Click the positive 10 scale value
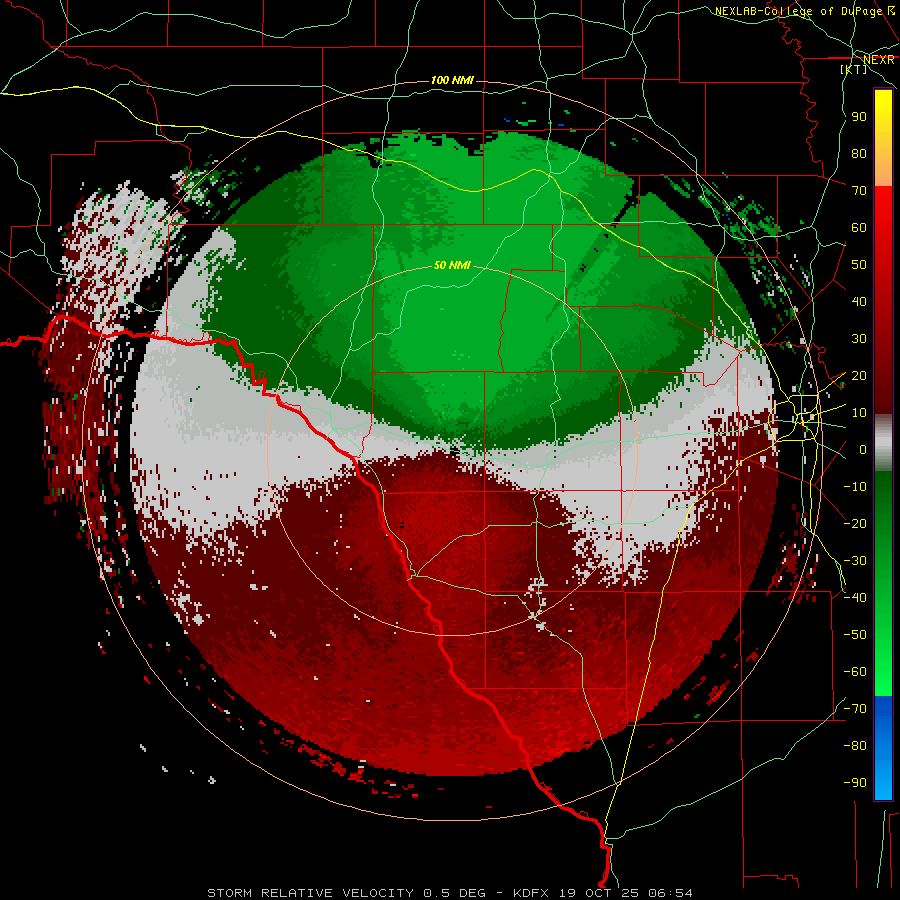900x900 pixels. point(859,413)
